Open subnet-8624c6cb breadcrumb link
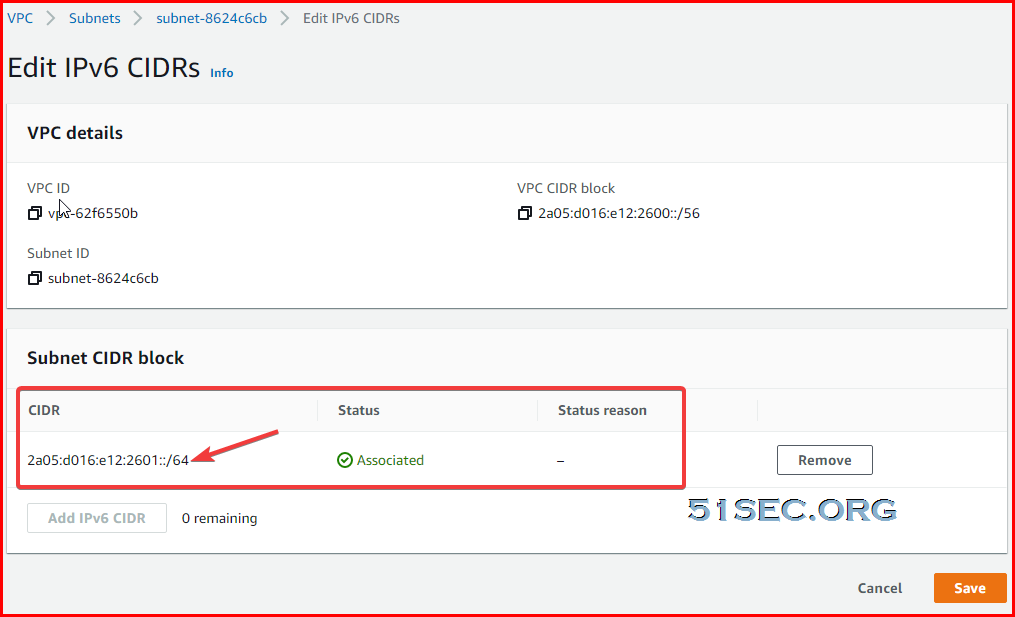Viewport: 1015px width, 617px height. (x=212, y=18)
